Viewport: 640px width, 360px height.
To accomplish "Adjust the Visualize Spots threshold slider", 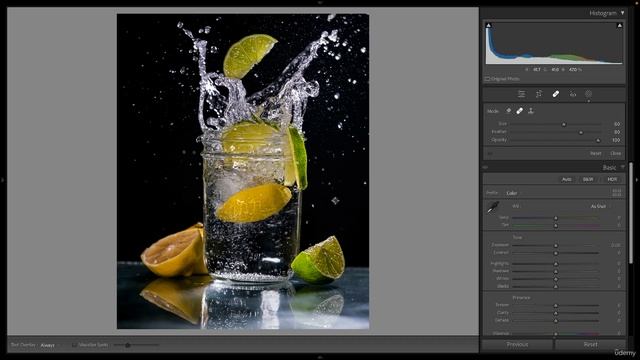I will (127, 345).
